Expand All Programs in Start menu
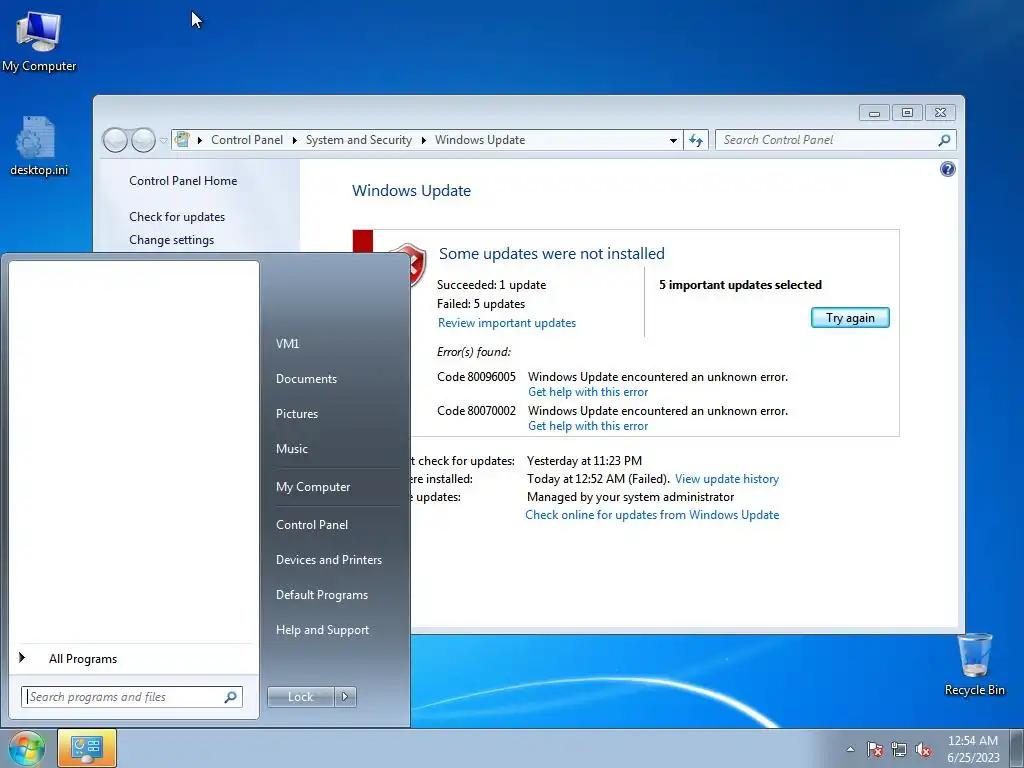The width and height of the screenshot is (1024, 768). 83,659
